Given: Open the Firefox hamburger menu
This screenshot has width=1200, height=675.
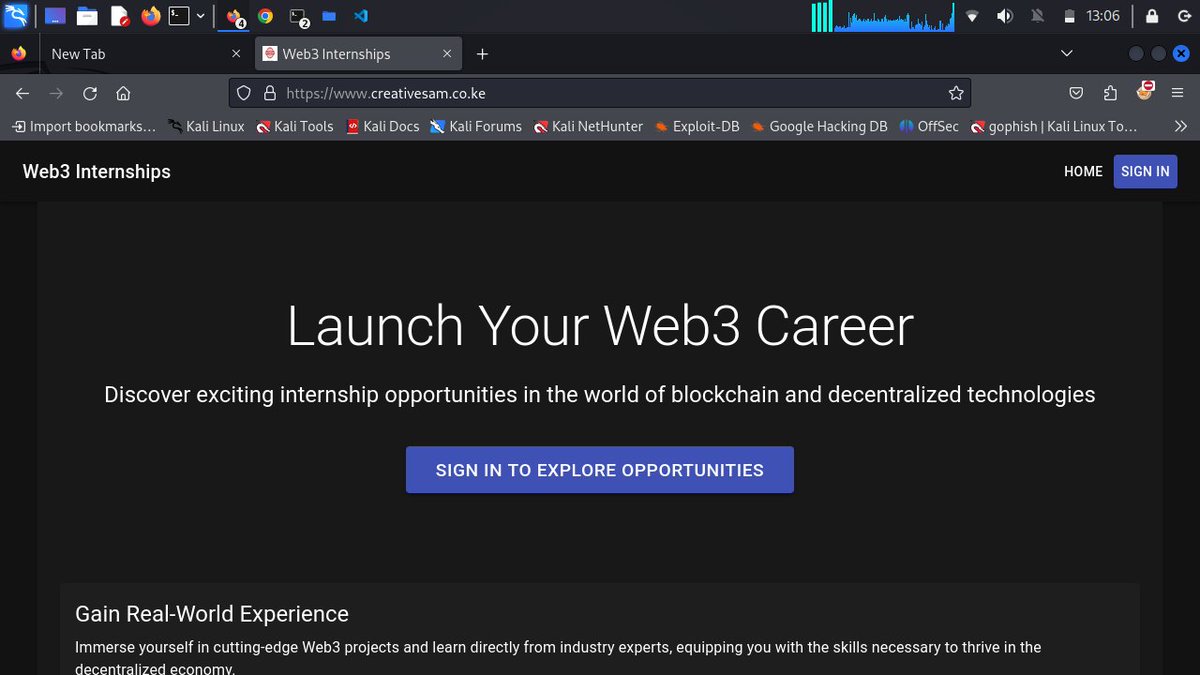Looking at the screenshot, I should (x=1178, y=93).
